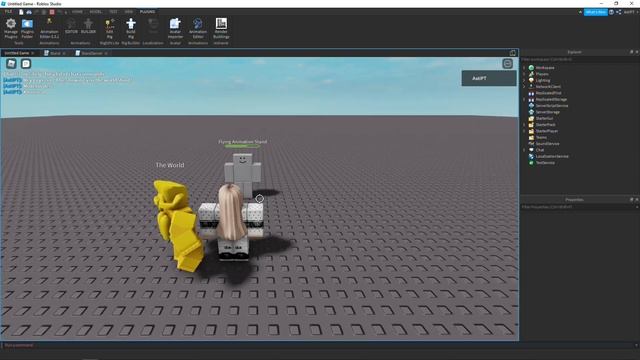Pin the Properties panel
This screenshot has height=360, width=640.
coord(631,200)
